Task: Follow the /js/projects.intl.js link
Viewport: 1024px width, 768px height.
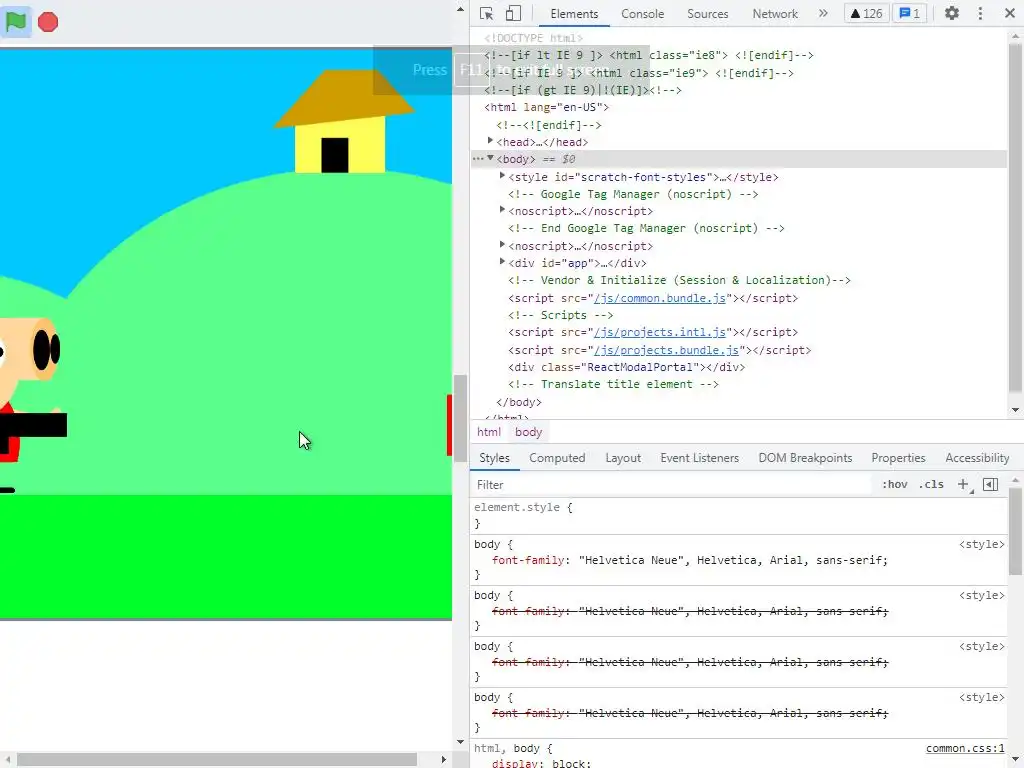Action: (x=660, y=332)
